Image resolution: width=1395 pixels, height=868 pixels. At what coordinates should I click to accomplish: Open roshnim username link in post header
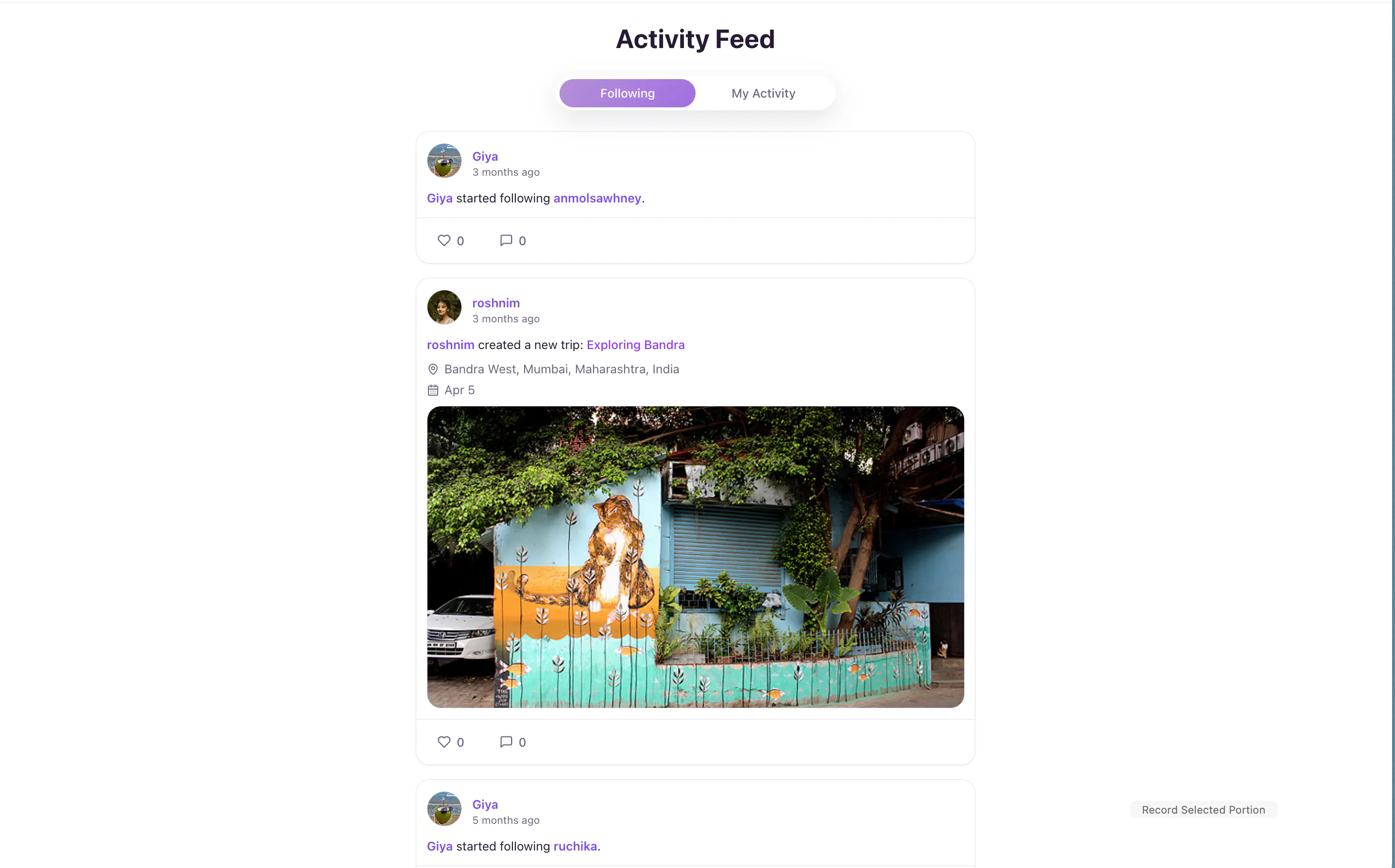point(495,303)
